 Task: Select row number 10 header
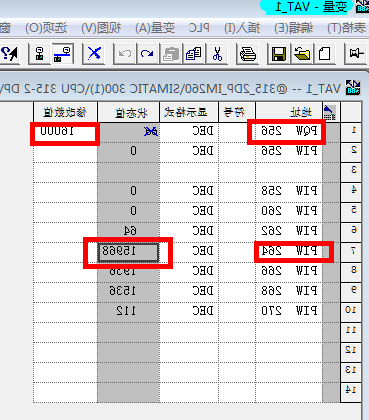click(x=351, y=312)
